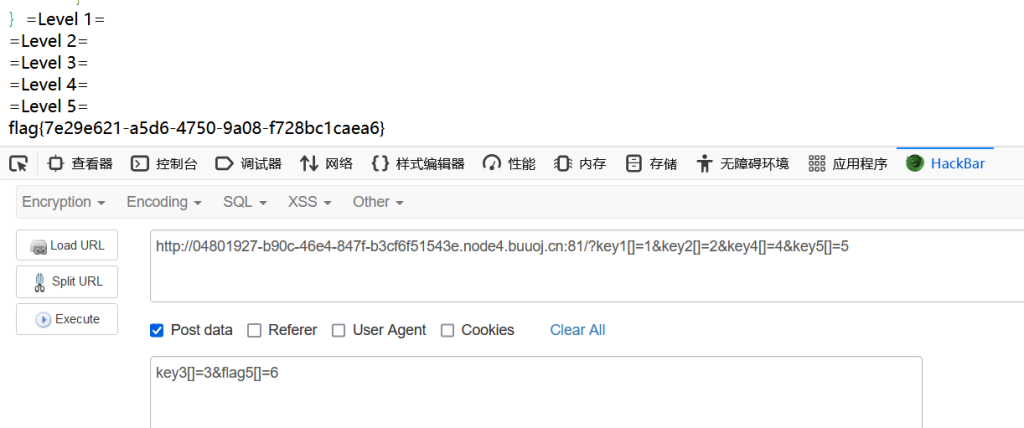Open the Debugger (调试器) panel
Viewport: 1024px width, 428px height.
pos(249,163)
